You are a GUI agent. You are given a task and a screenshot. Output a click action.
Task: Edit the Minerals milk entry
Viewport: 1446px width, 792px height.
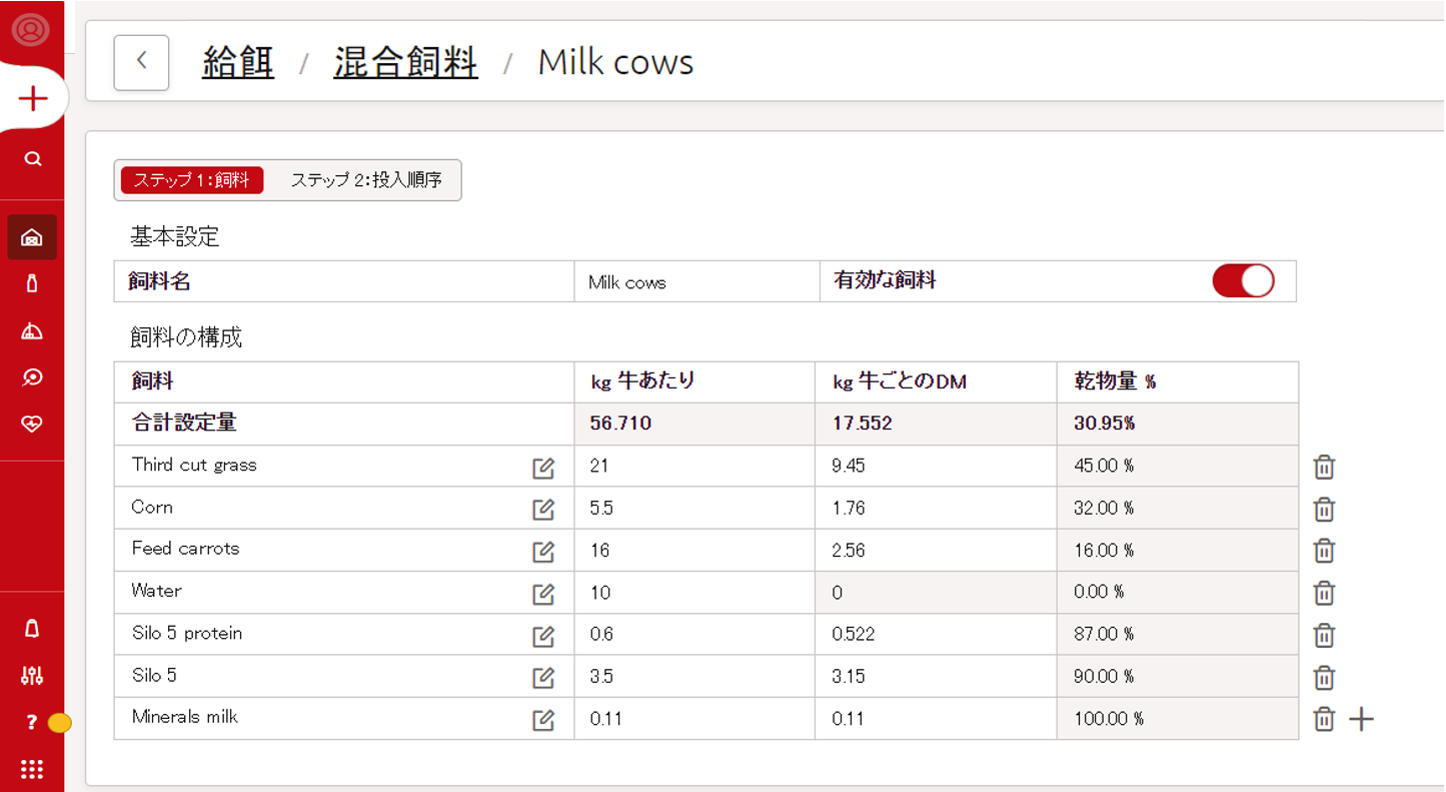pos(543,719)
